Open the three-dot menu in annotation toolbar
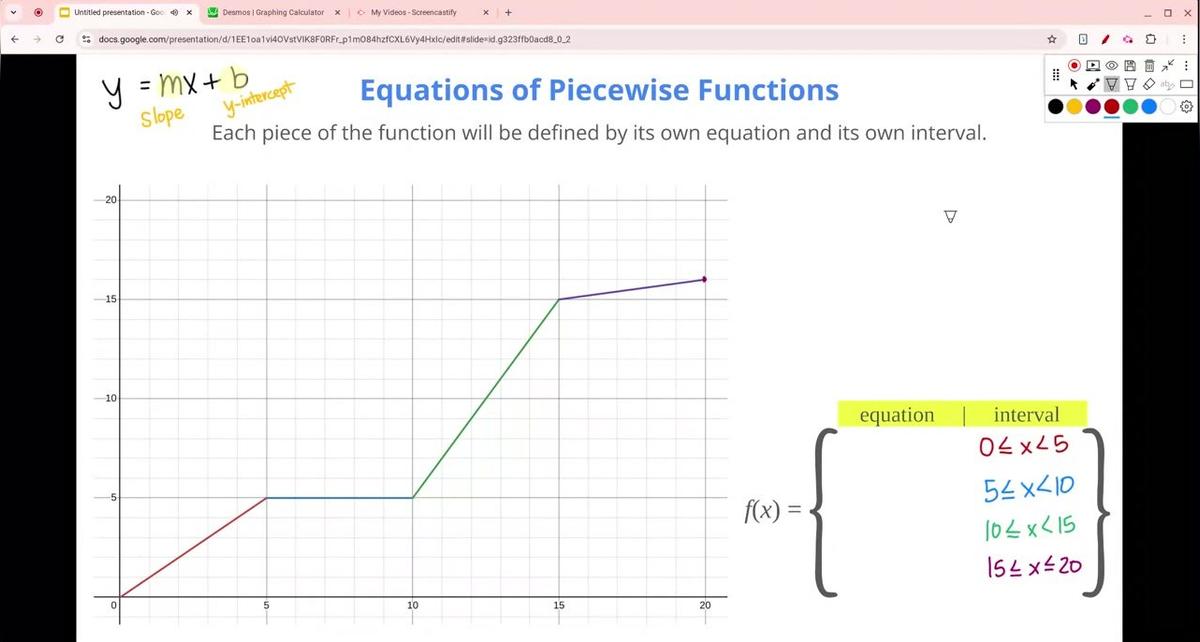 click(1186, 64)
